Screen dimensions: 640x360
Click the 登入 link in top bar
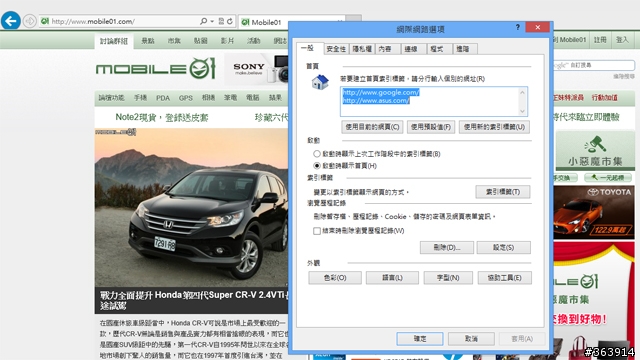[x=622, y=40]
